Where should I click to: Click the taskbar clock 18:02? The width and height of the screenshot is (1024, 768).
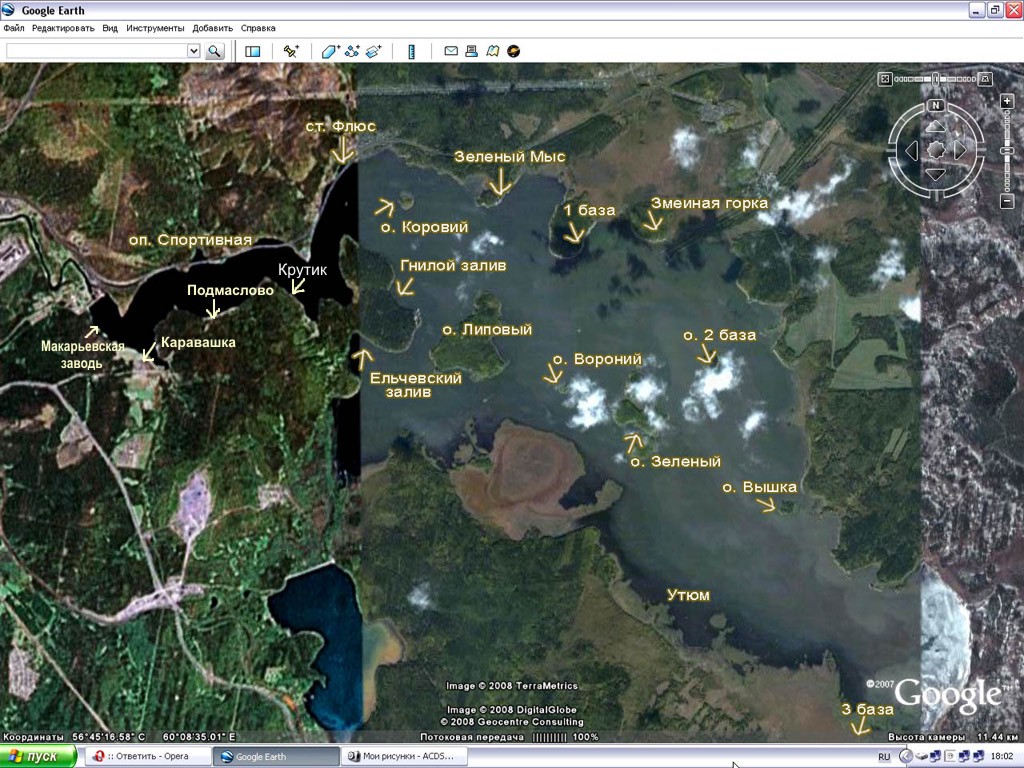pos(1001,756)
